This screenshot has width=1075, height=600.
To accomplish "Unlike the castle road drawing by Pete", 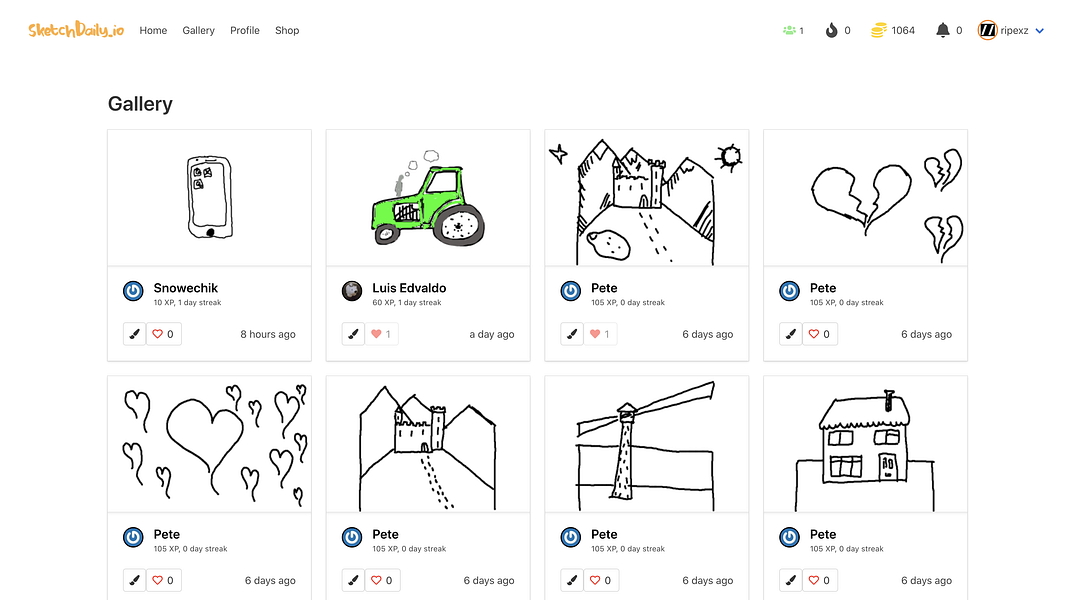I will pos(600,333).
